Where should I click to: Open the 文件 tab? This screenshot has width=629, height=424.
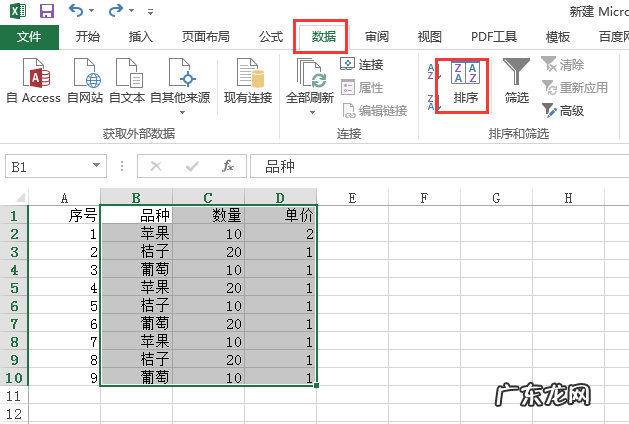tap(29, 37)
